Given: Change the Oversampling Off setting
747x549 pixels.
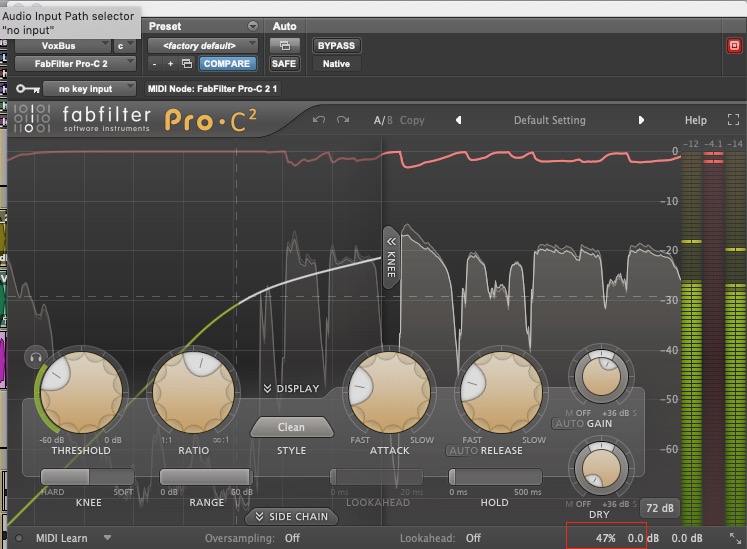Looking at the screenshot, I should pyautogui.click(x=292, y=538).
